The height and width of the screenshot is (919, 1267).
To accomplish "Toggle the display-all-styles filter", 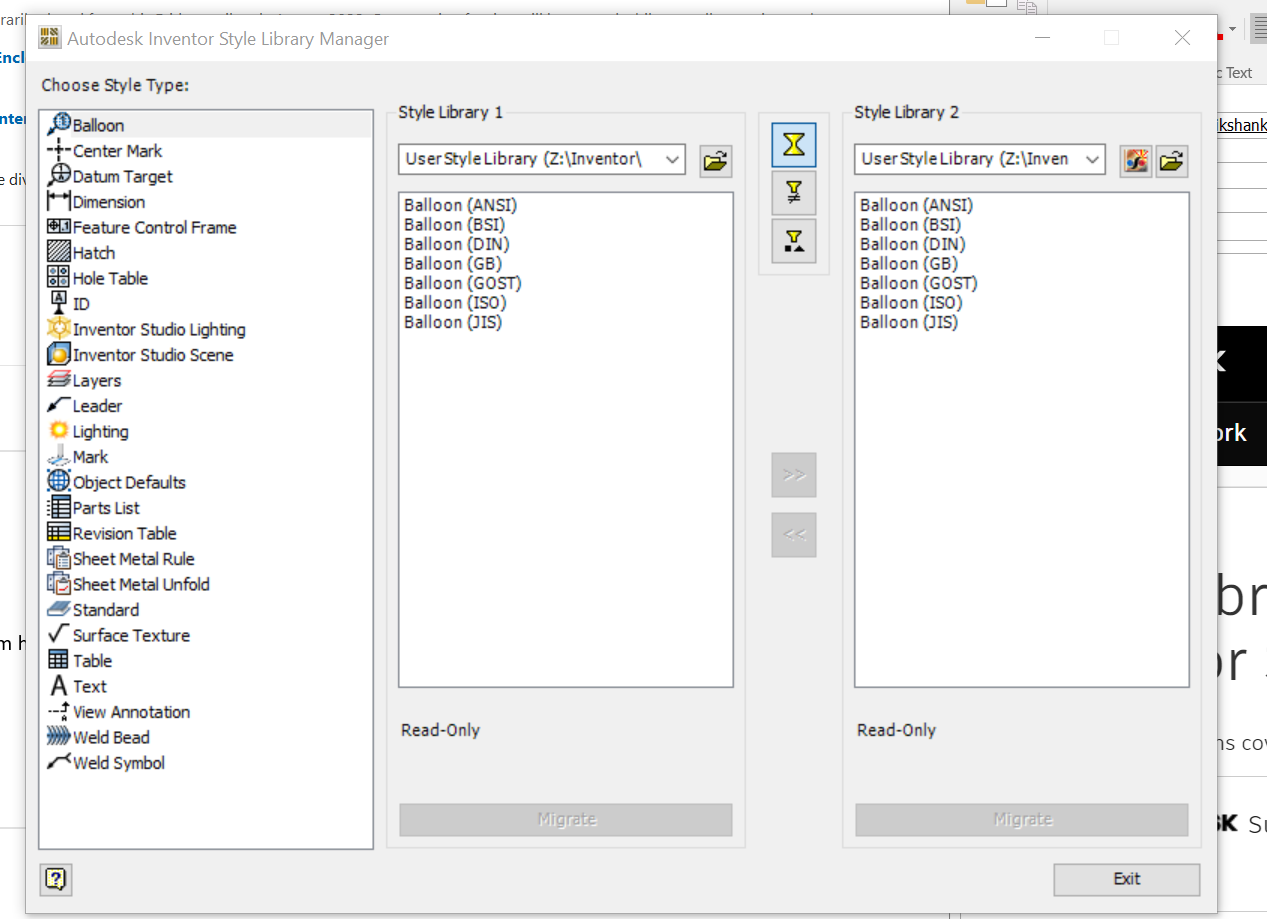I will [x=793, y=145].
